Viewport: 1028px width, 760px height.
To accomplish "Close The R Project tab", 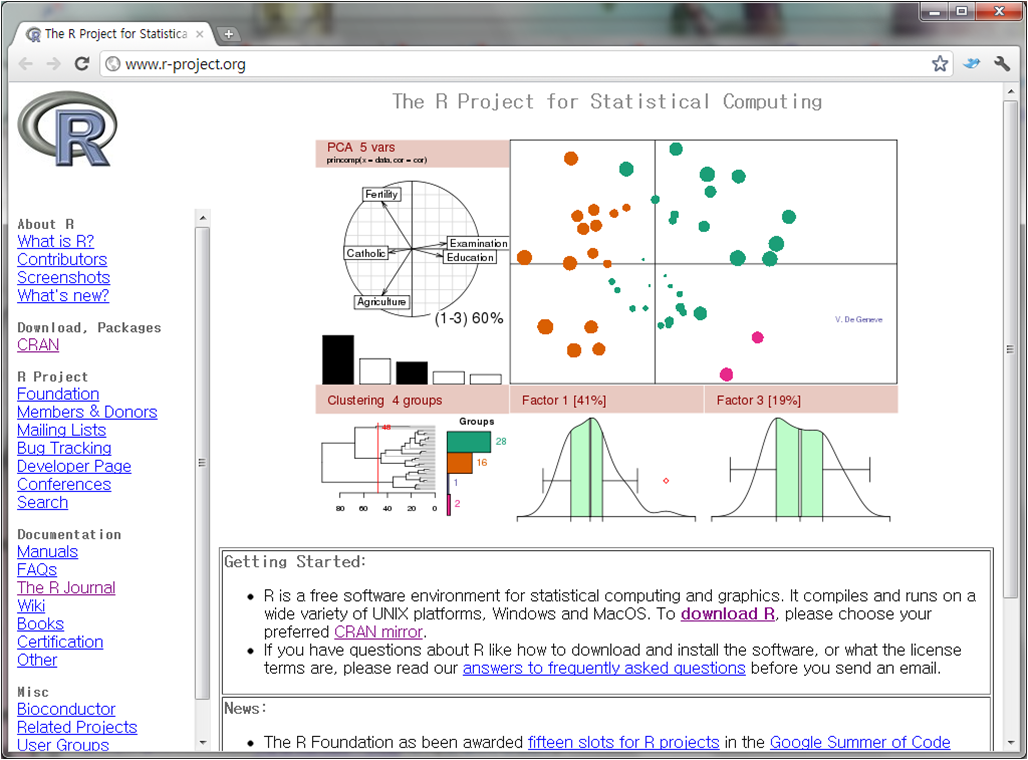I will [199, 34].
